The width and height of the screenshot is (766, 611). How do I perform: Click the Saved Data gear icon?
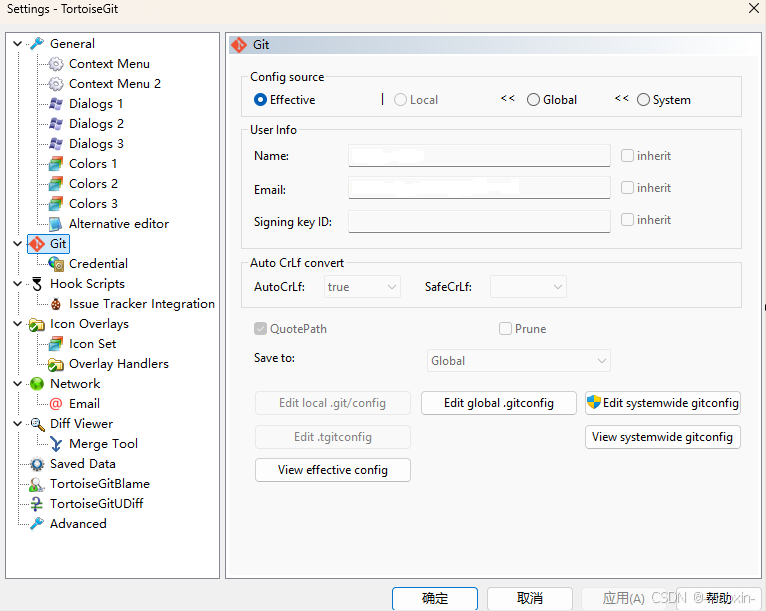(37, 464)
